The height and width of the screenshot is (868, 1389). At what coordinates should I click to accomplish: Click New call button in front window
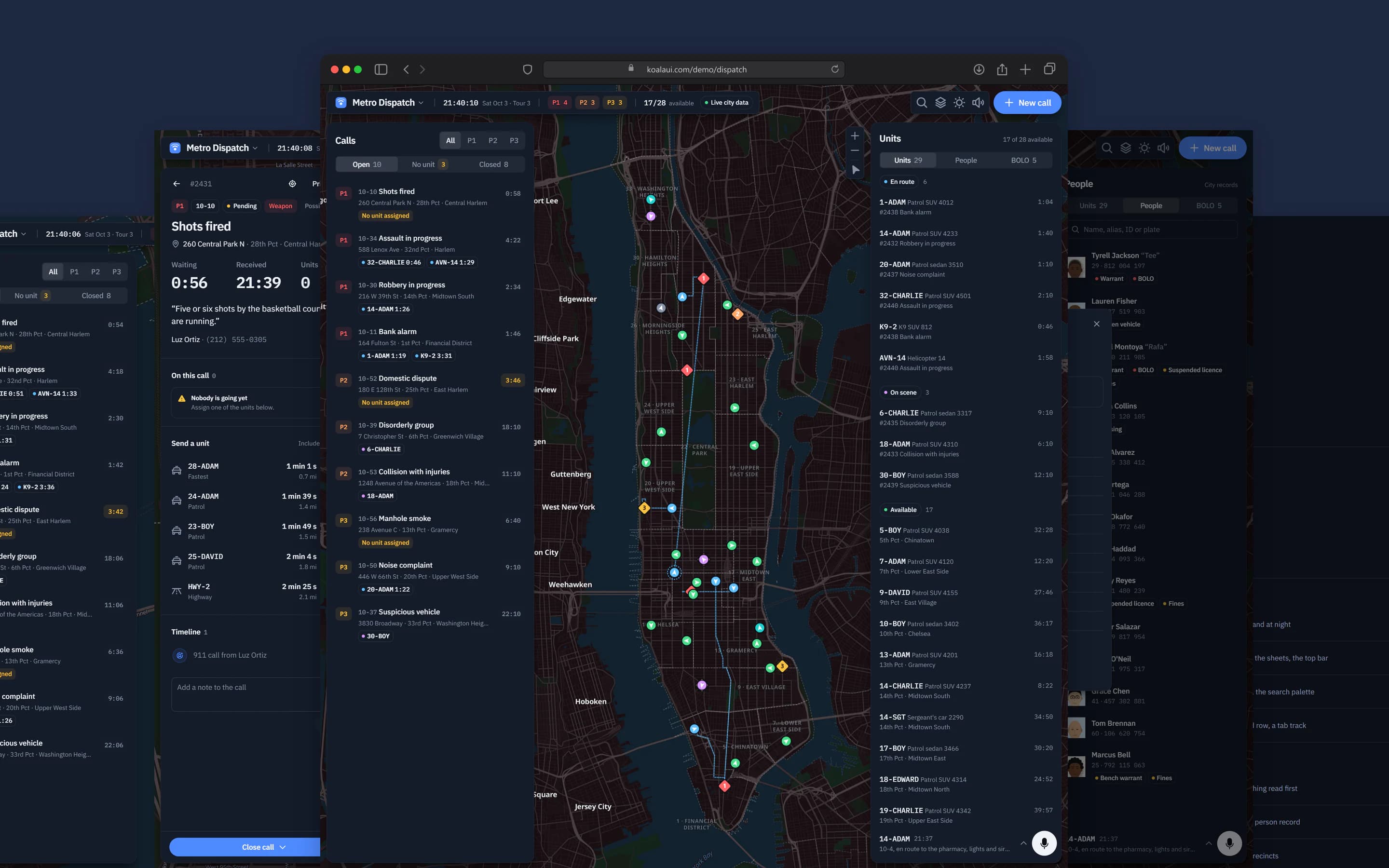coord(1027,103)
